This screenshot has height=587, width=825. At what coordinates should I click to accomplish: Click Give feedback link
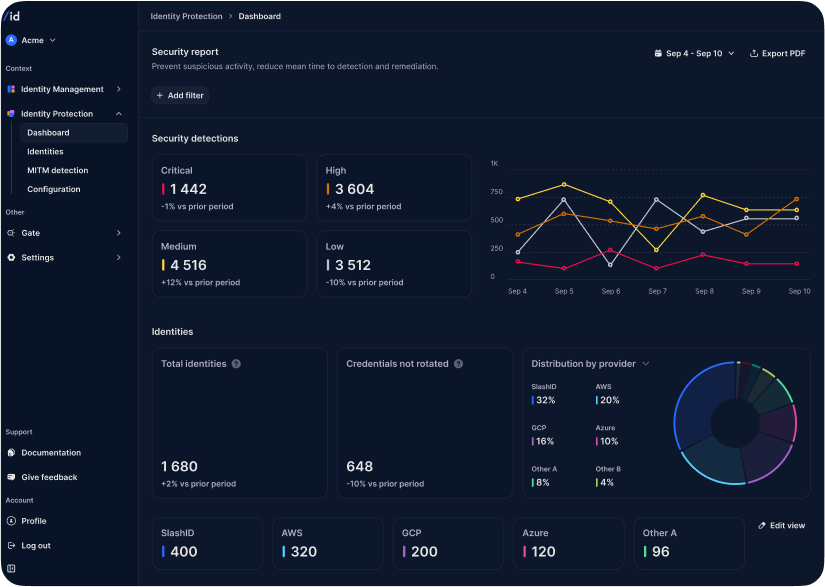(x=49, y=477)
